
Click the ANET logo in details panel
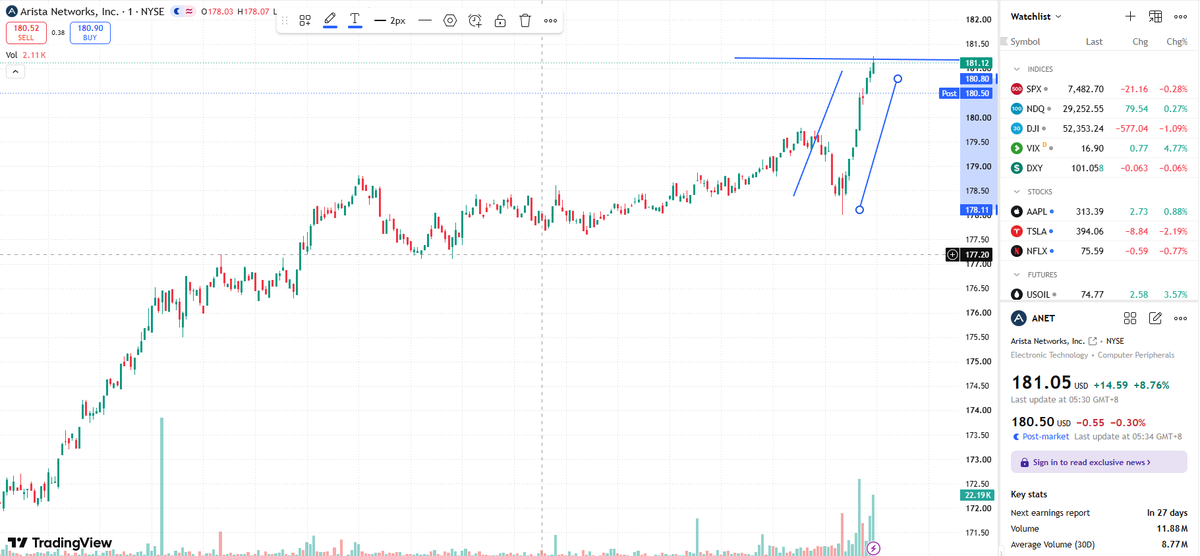pos(1018,318)
